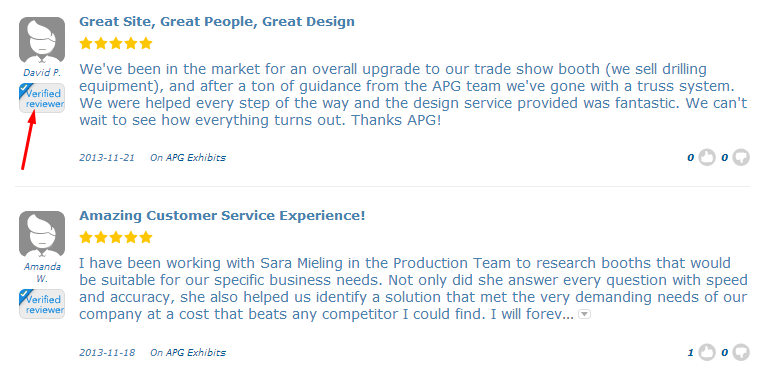This screenshot has height=377, width=770.
Task: Expand Amanda W.'s truncated review text
Action: (584, 314)
